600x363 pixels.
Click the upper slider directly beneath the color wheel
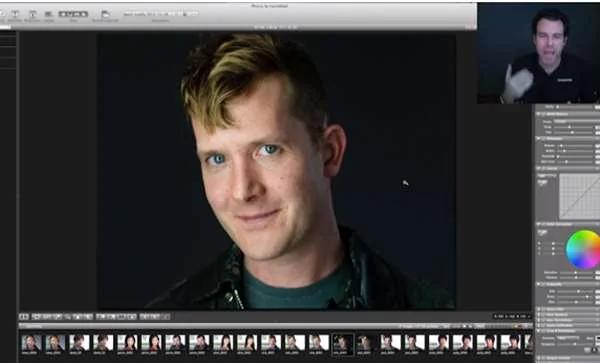pyautogui.click(x=577, y=273)
